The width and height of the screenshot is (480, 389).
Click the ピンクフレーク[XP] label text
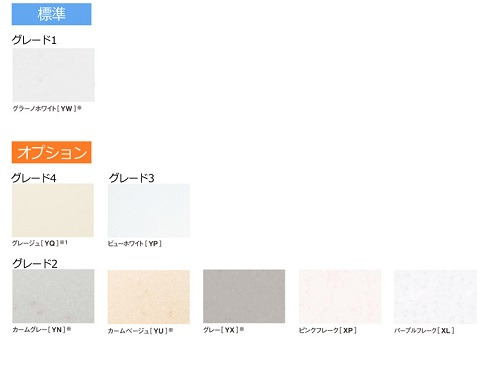tap(328, 330)
